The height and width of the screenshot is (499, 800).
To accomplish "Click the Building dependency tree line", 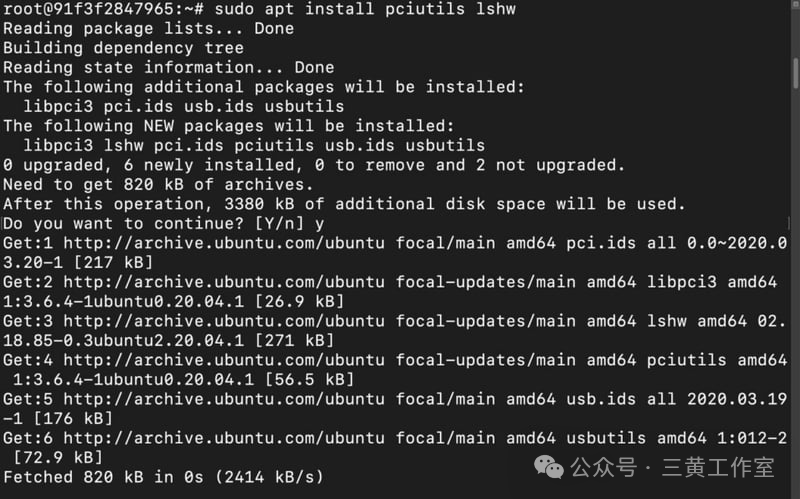I will tap(123, 48).
